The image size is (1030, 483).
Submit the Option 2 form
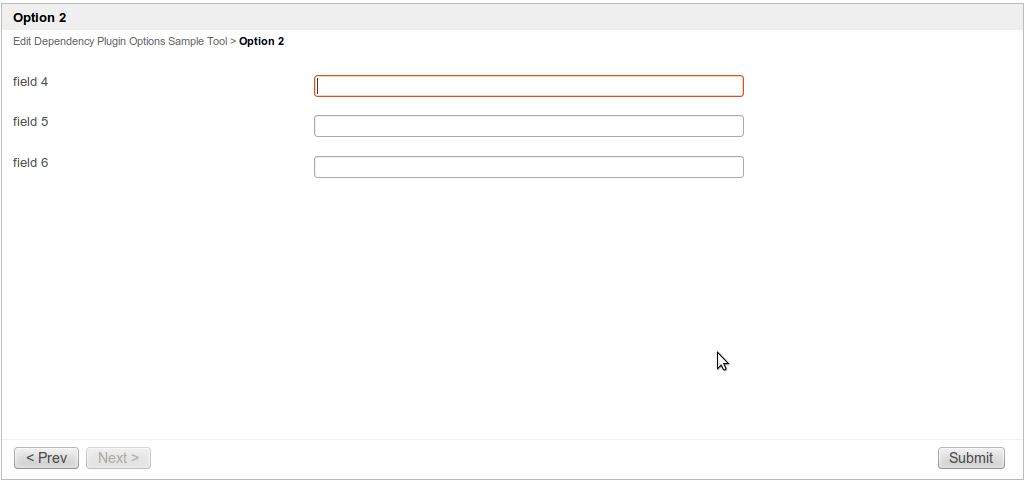coord(971,458)
